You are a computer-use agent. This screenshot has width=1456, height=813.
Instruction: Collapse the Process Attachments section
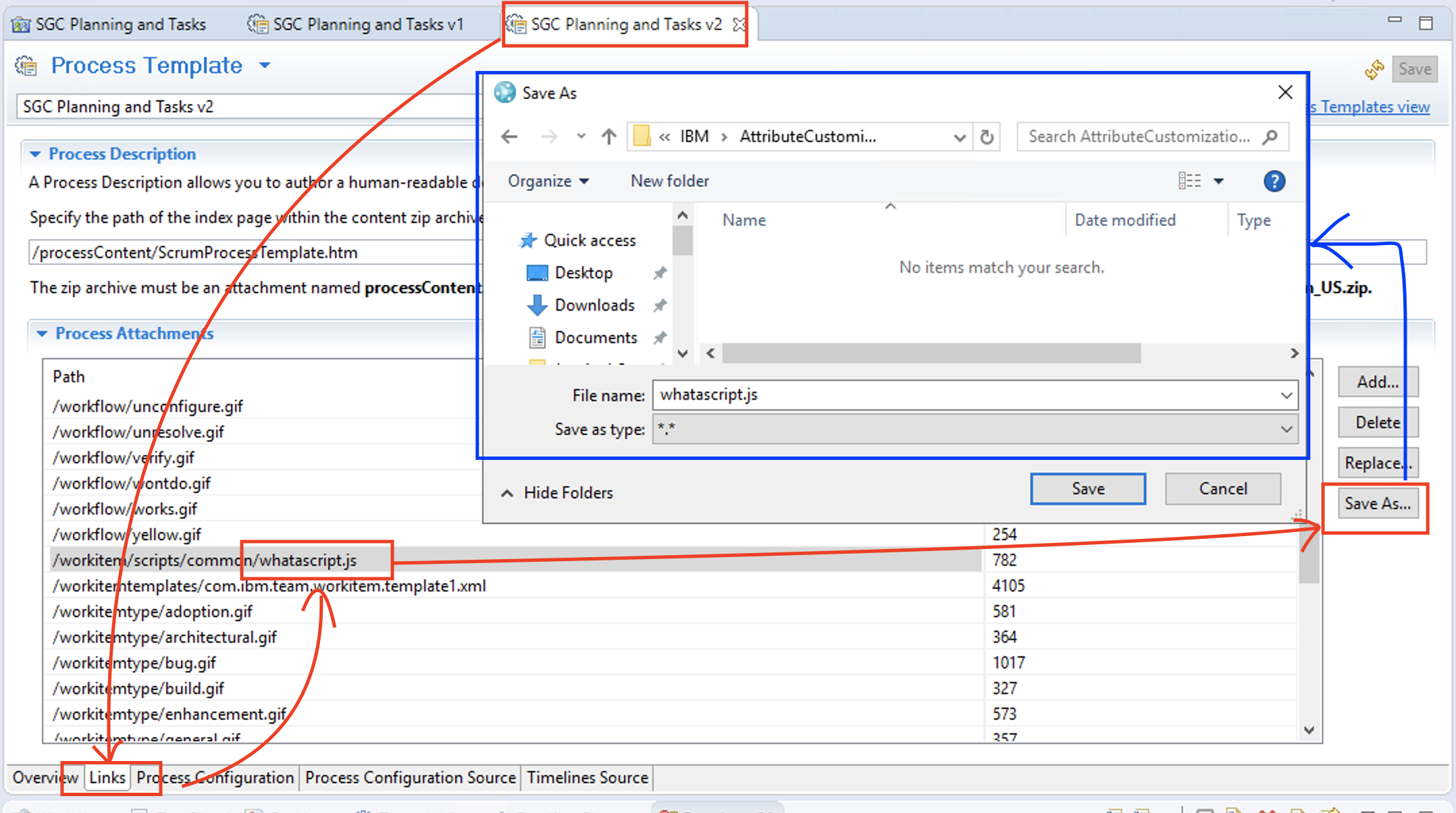coord(43,333)
